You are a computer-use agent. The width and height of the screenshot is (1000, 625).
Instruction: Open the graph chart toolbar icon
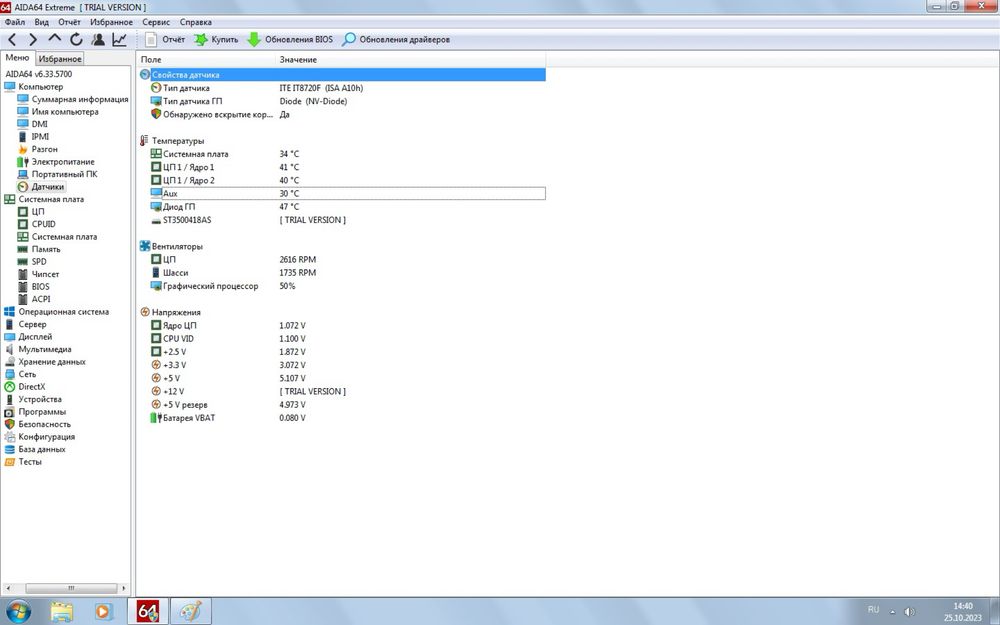click(119, 40)
